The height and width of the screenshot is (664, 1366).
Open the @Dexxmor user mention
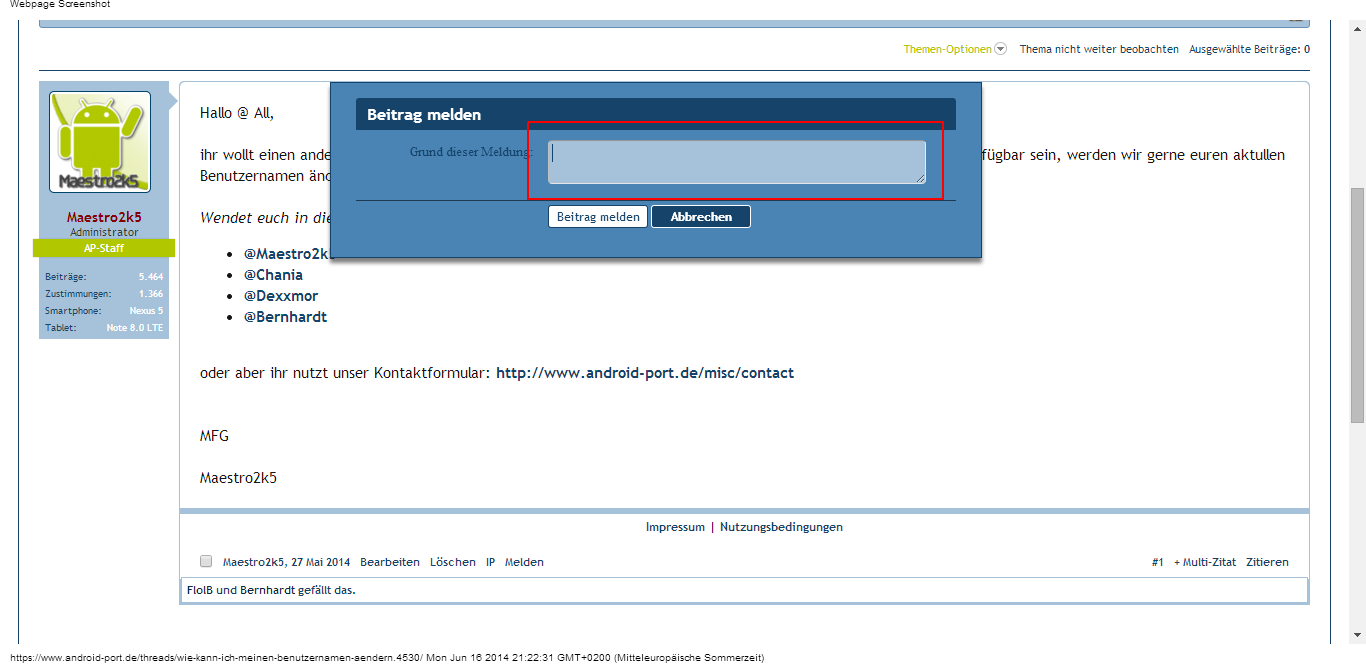[x=281, y=296]
